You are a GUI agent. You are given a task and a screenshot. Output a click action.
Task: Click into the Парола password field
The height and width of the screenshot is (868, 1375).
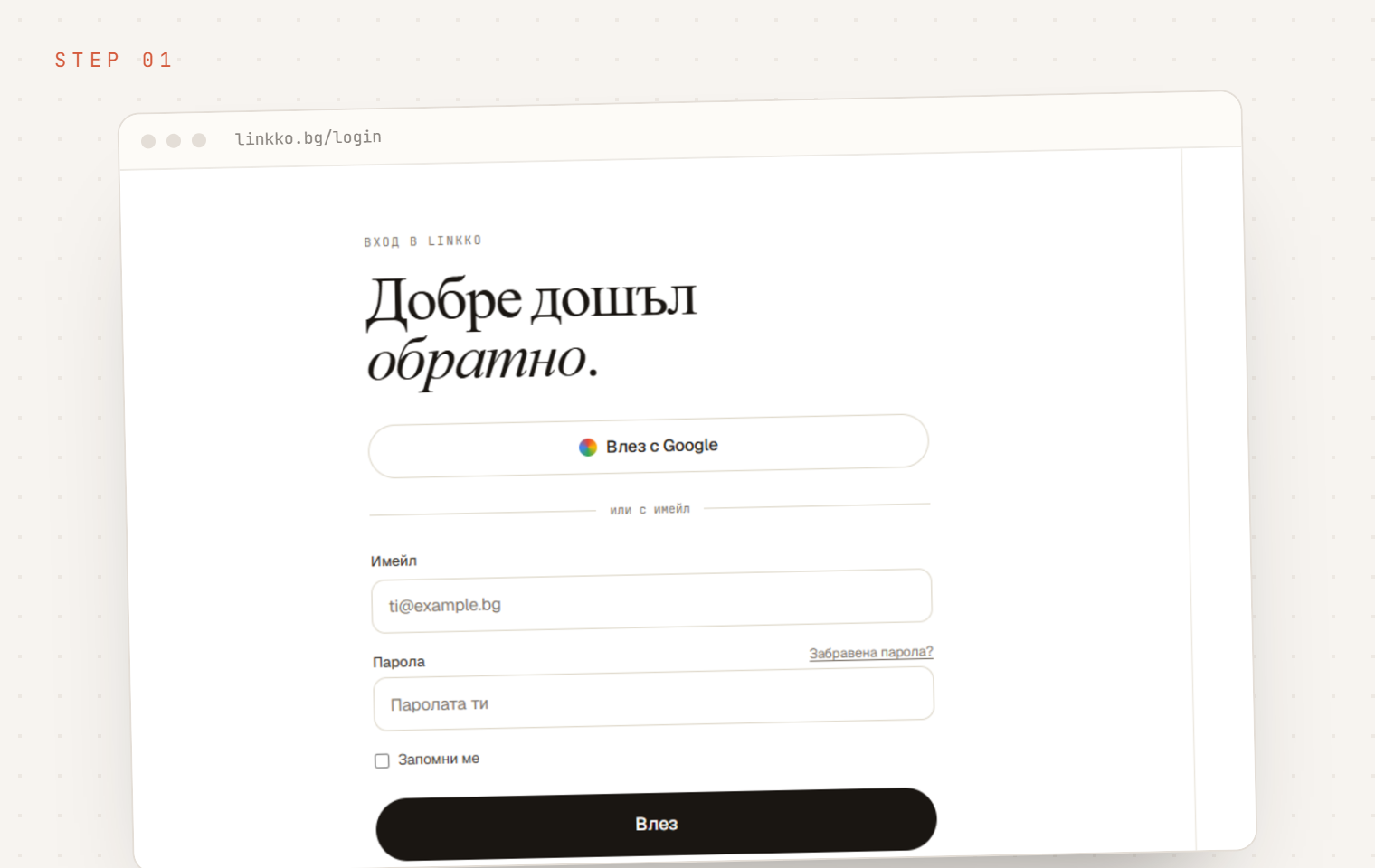point(653,699)
